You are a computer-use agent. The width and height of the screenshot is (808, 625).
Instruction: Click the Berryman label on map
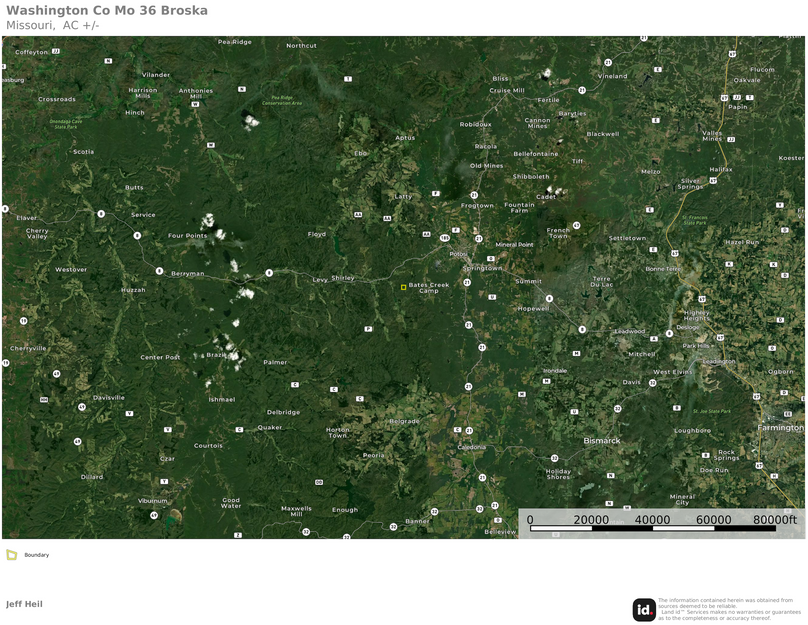pos(187,273)
